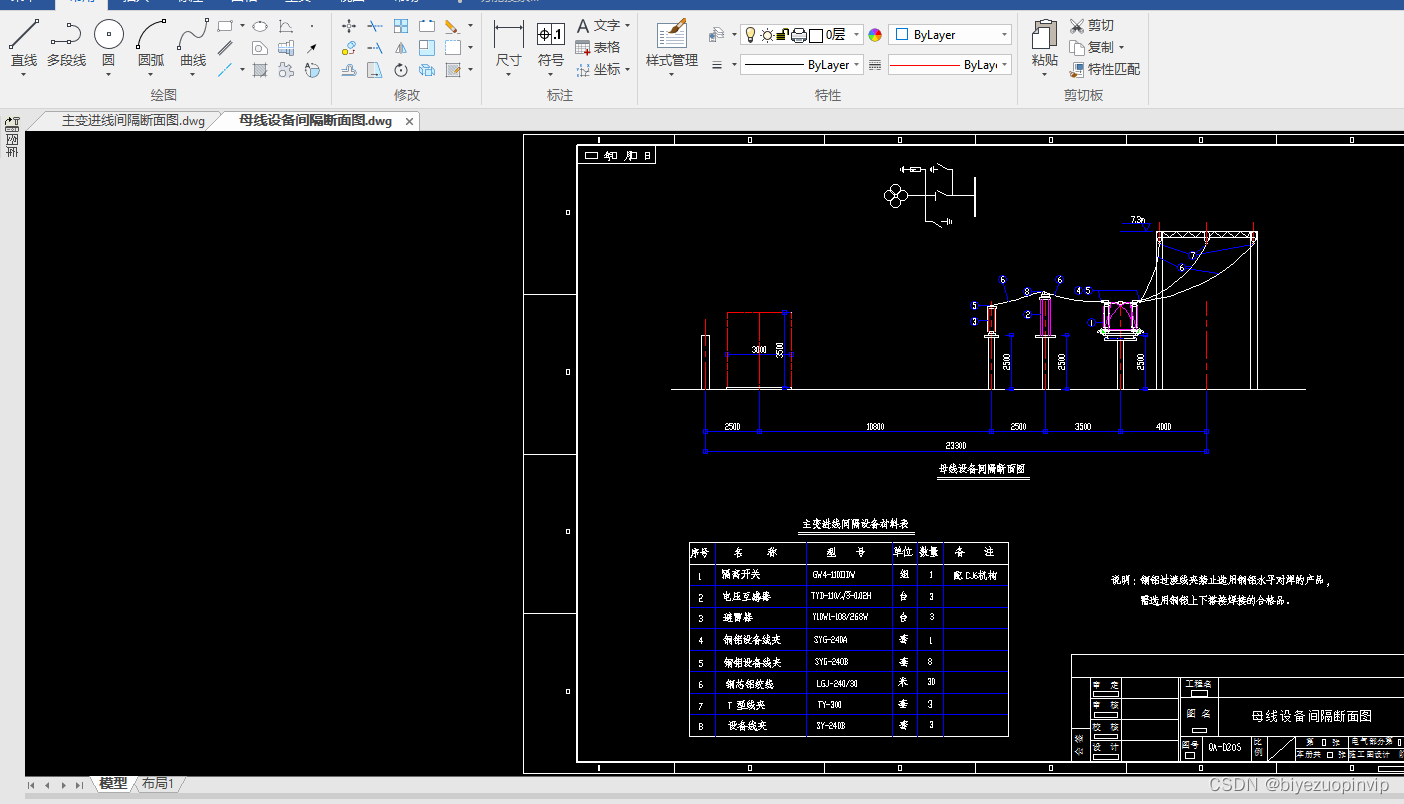The image size is (1404, 804).
Task: Toggle layer 0 printer plot icon
Action: point(799,35)
